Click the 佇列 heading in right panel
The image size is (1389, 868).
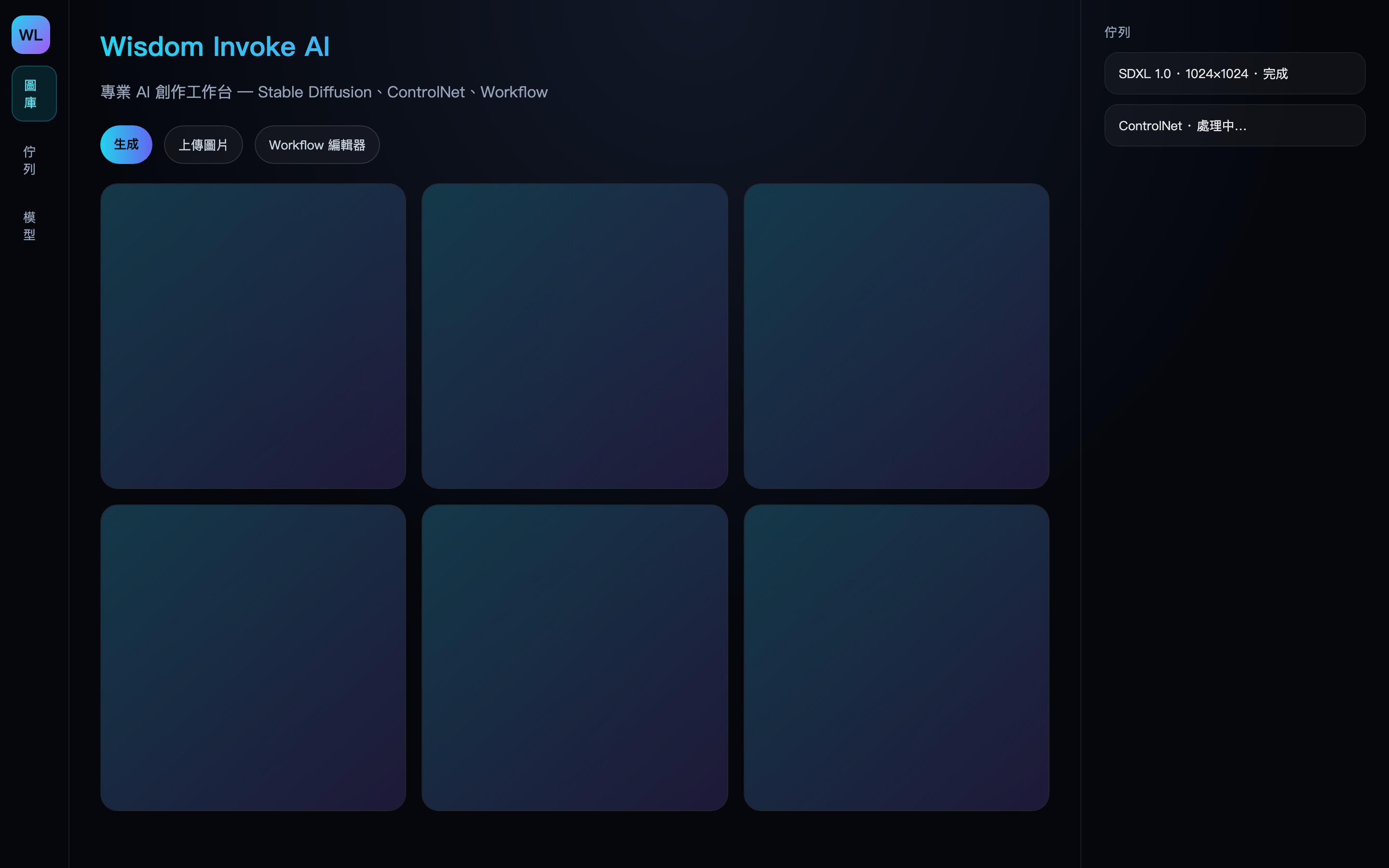pos(1117,32)
